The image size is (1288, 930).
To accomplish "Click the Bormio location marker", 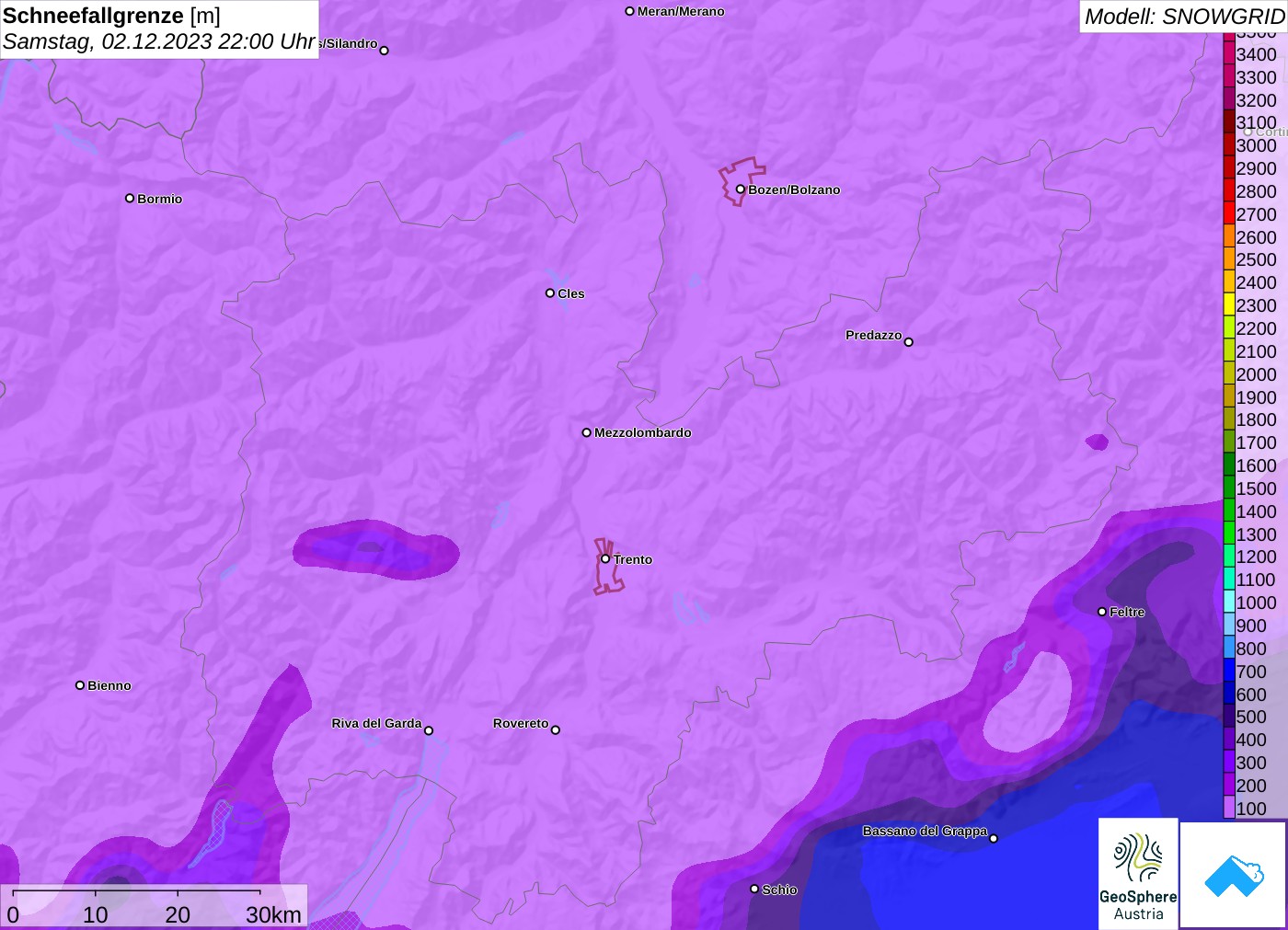I will click(x=130, y=198).
